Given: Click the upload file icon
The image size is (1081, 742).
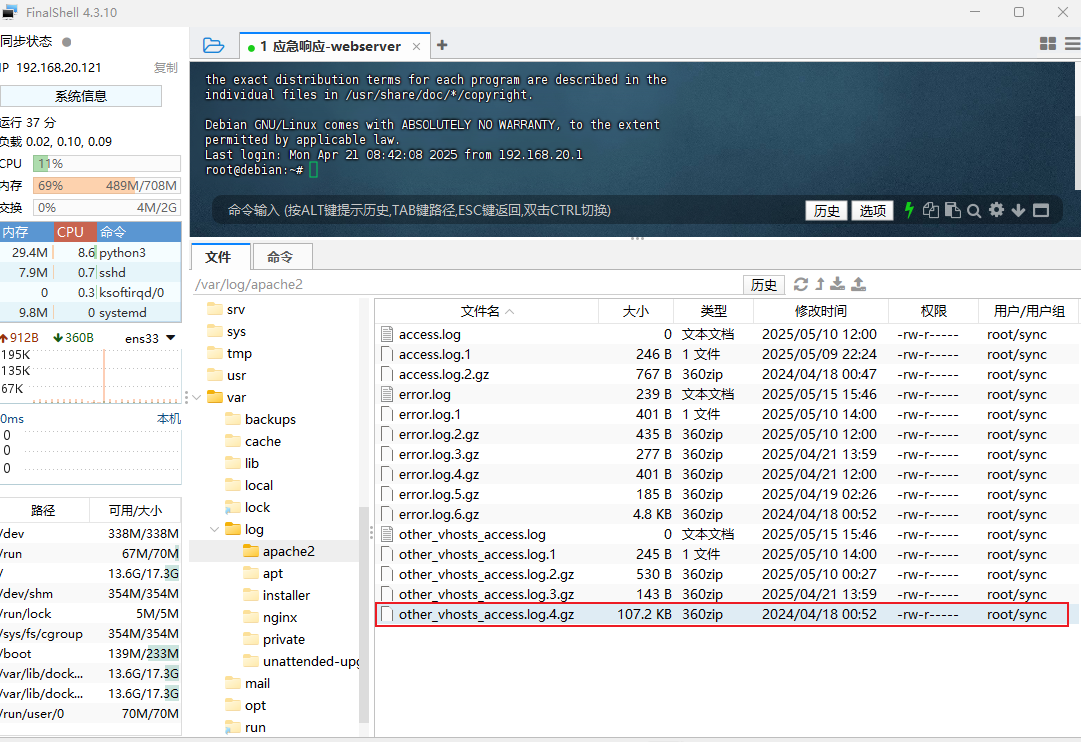Looking at the screenshot, I should (x=858, y=283).
